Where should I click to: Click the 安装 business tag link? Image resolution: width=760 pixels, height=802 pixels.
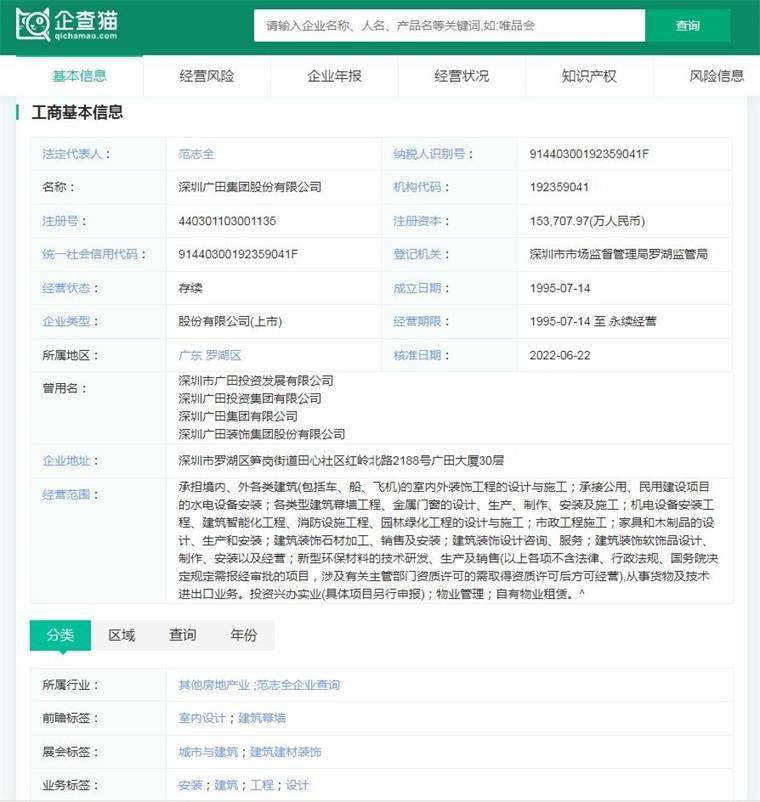(190, 785)
